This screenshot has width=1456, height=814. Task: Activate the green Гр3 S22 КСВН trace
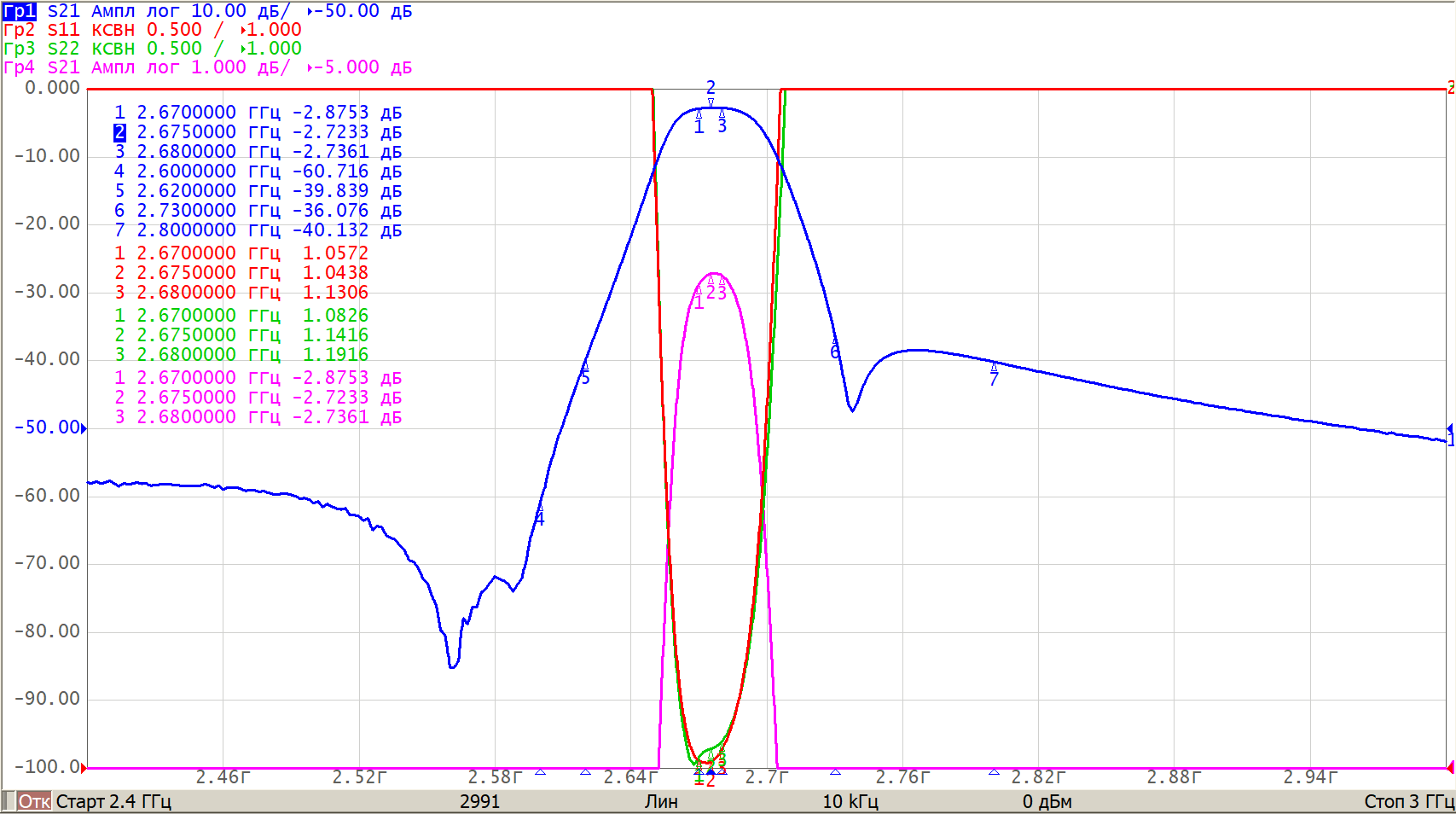20,49
